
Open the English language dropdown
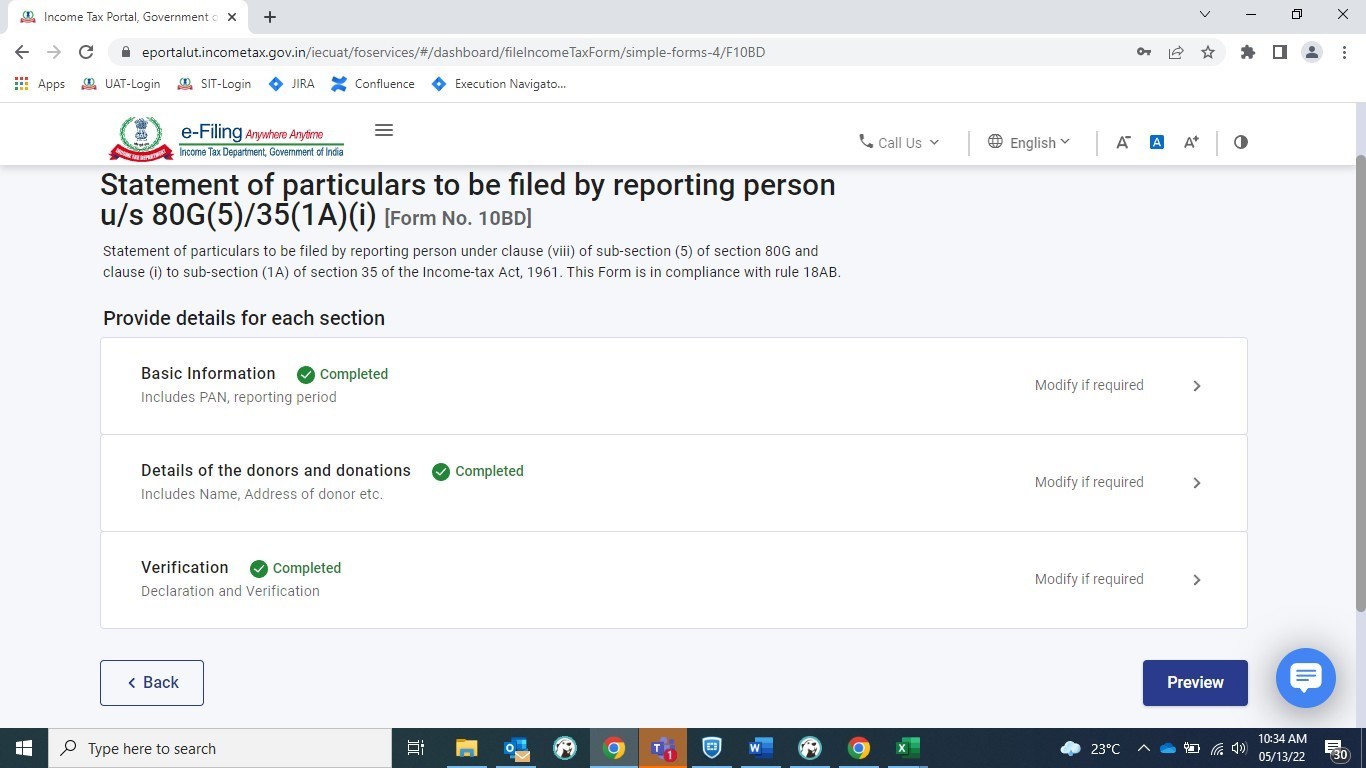[x=1029, y=142]
